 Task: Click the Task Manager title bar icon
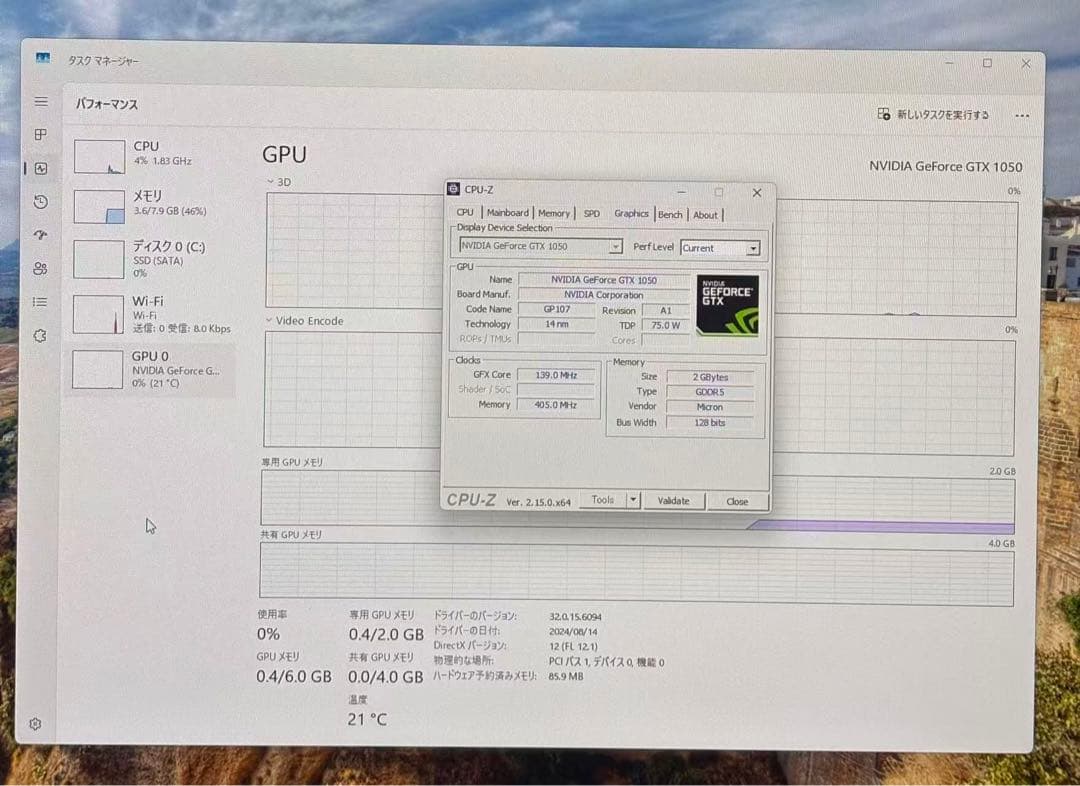click(x=43, y=59)
